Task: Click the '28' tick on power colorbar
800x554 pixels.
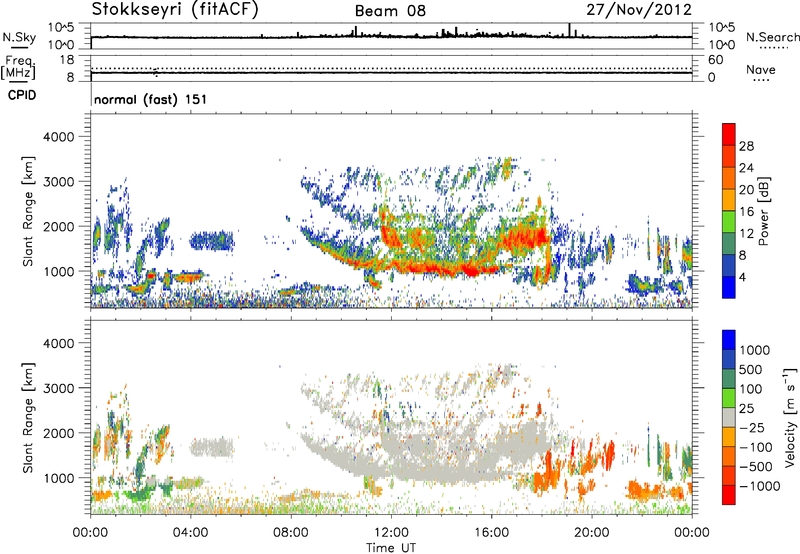Action: click(746, 146)
